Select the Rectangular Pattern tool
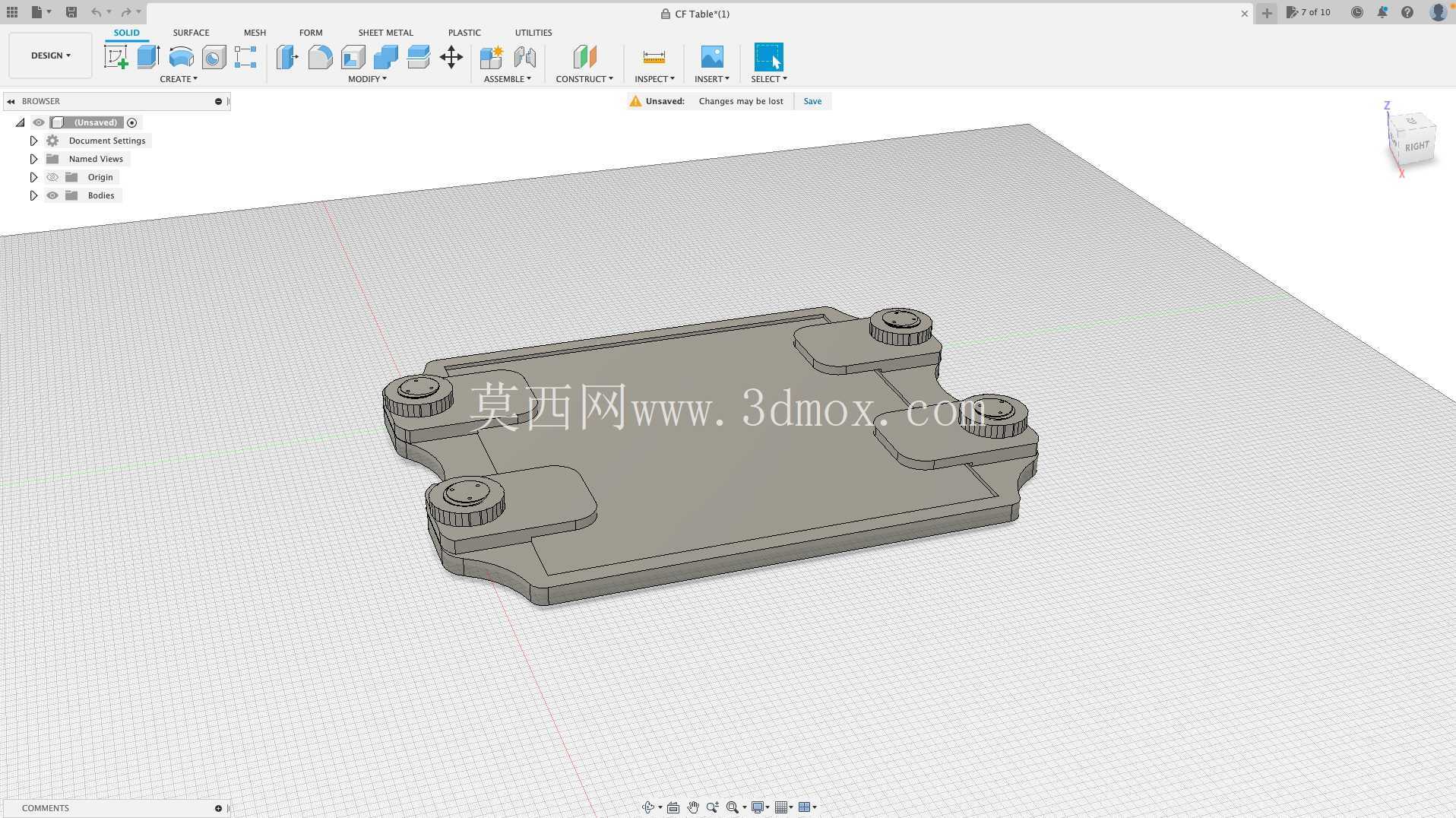Screen dimensions: 1456x818 pyautogui.click(x=245, y=57)
